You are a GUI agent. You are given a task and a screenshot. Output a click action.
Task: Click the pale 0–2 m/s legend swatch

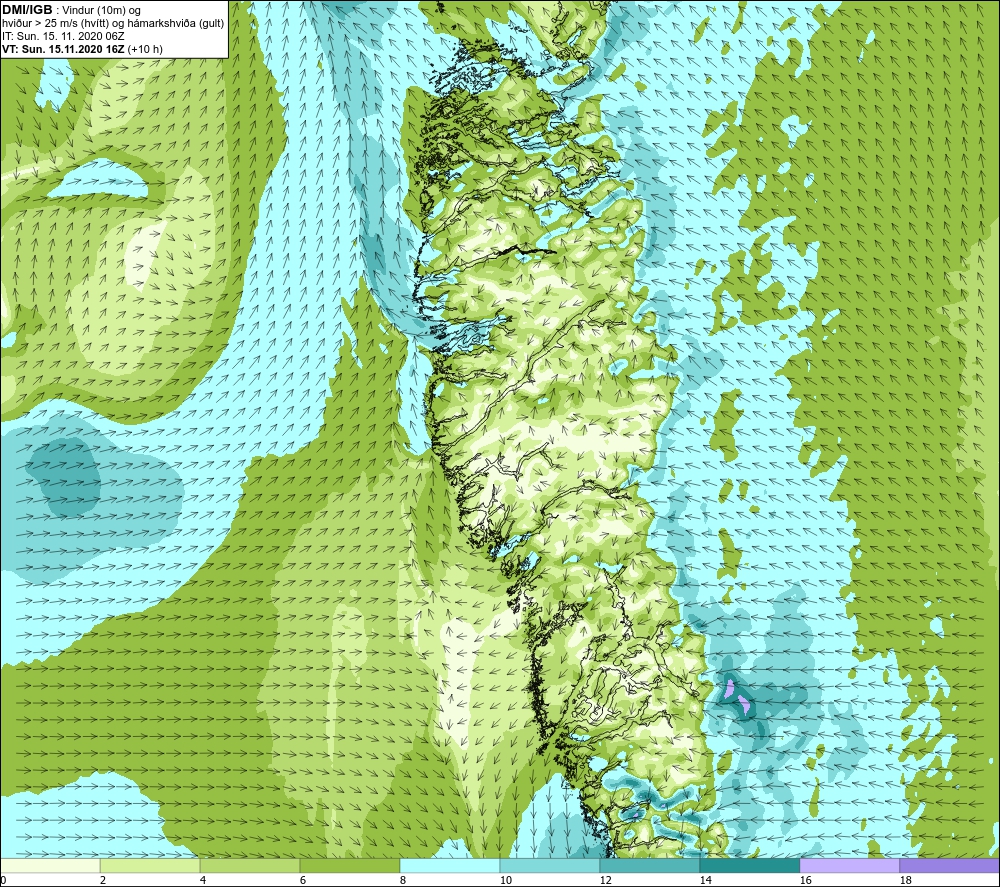click(x=50, y=865)
